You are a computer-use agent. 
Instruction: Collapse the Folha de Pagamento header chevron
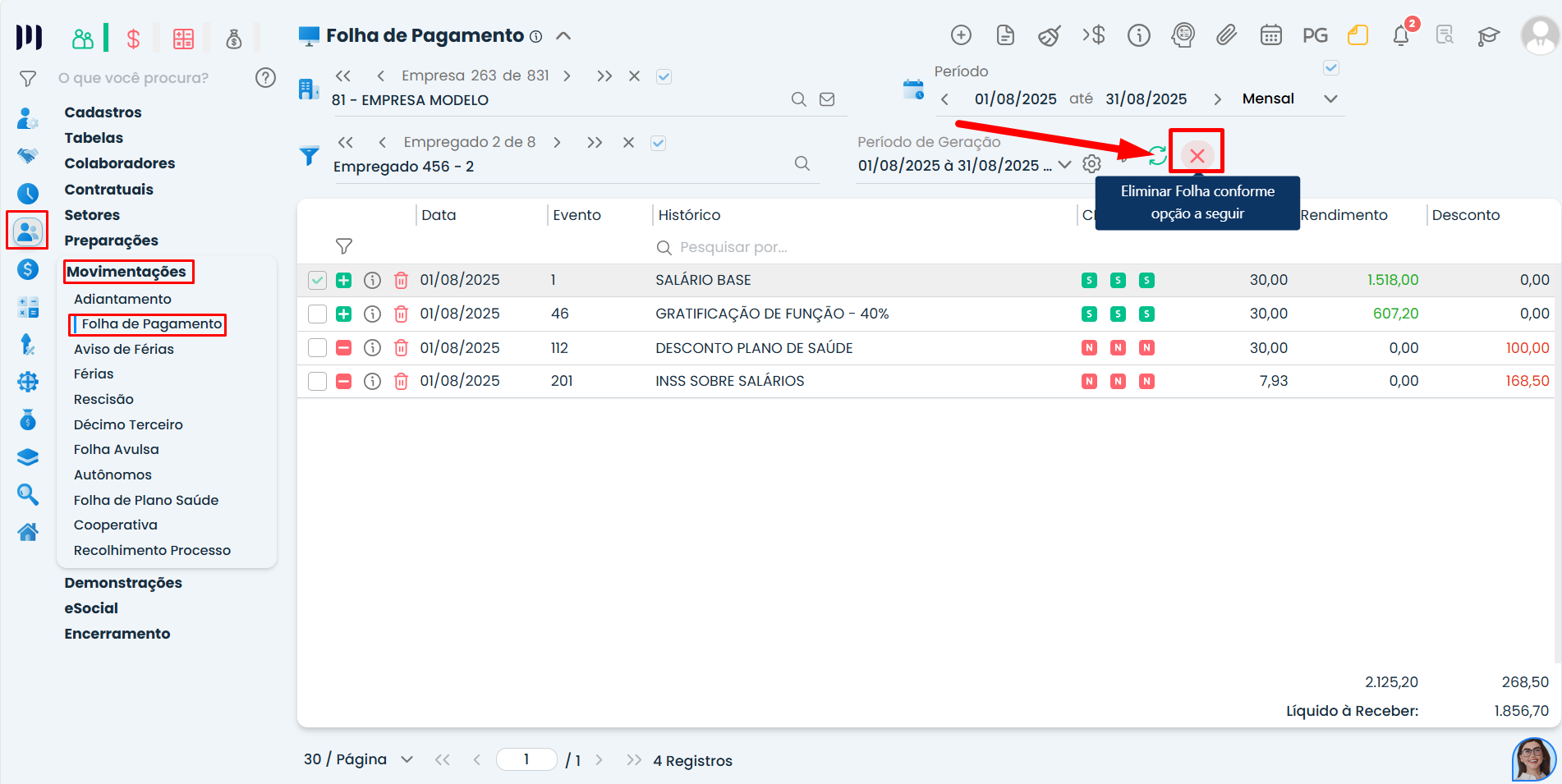point(563,35)
